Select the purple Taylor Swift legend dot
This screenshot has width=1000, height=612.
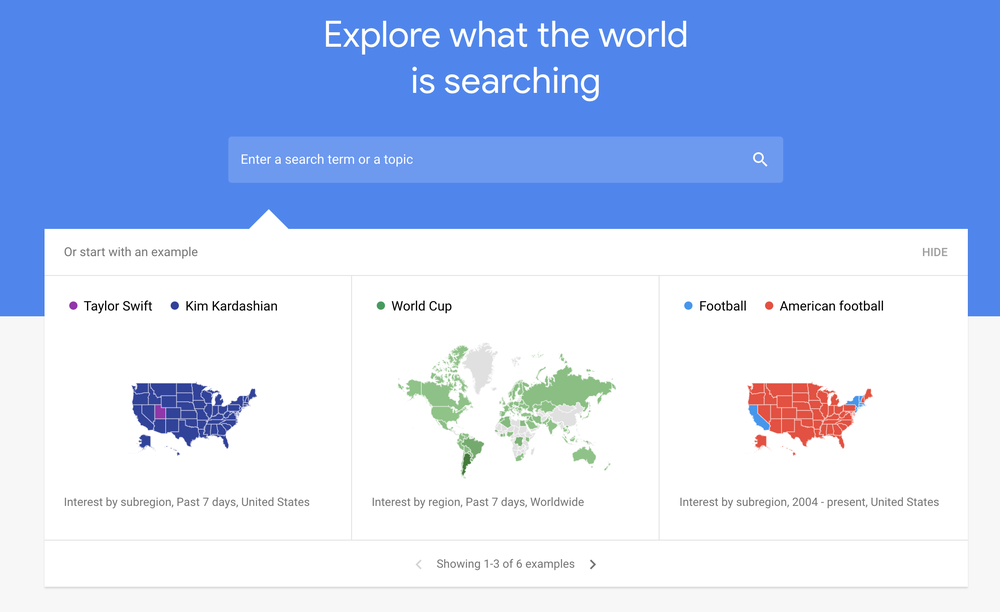coord(71,306)
